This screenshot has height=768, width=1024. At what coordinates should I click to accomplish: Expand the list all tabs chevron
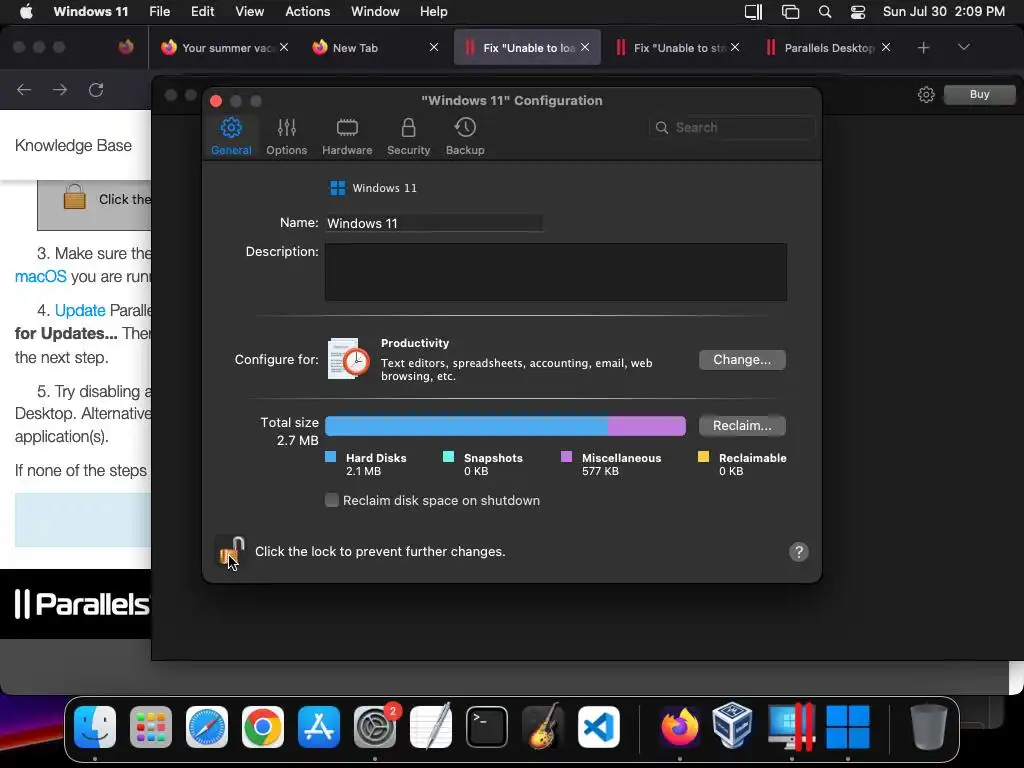964,47
